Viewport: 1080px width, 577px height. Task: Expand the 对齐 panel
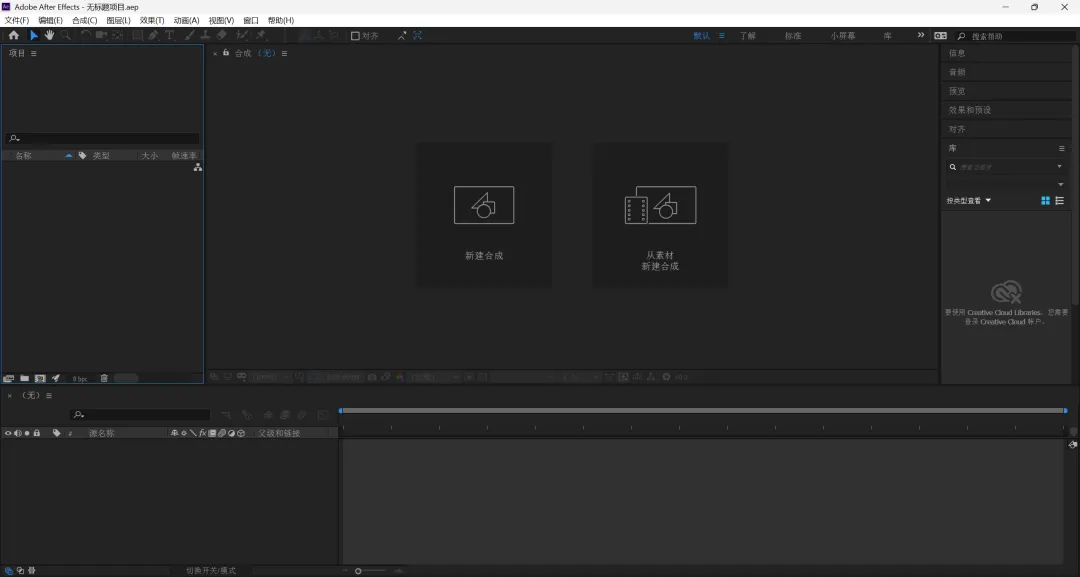coord(957,129)
